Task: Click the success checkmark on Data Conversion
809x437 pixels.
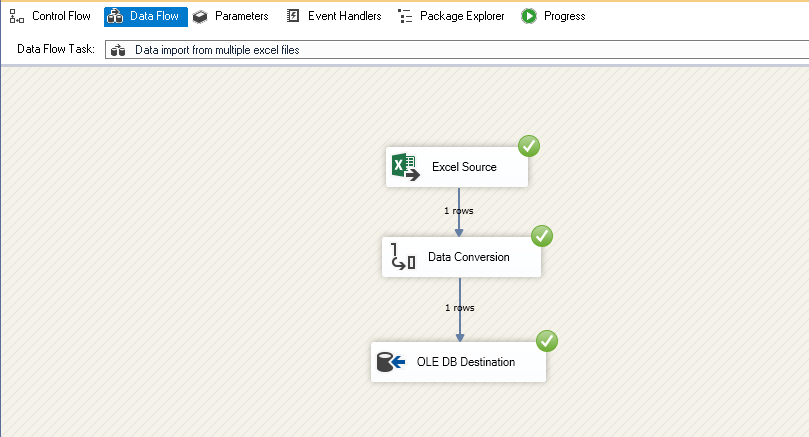Action: point(542,237)
